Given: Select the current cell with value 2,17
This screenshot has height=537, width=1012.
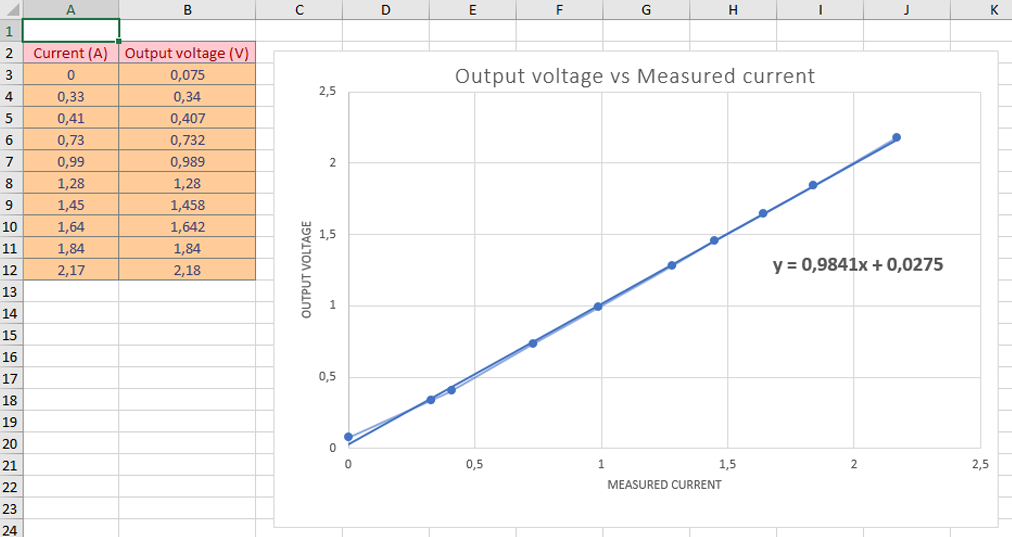Looking at the screenshot, I should [x=70, y=270].
